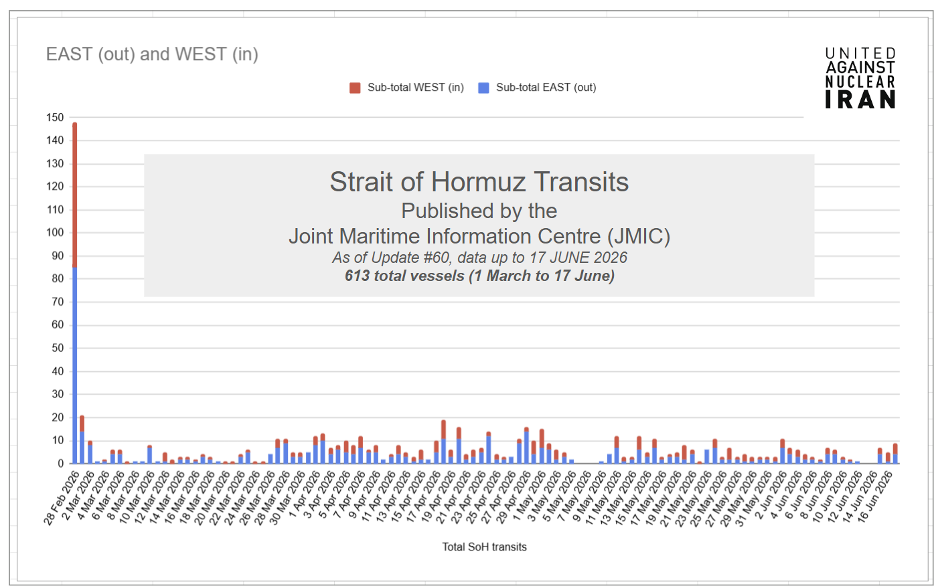This screenshot has width=936, height=588.
Task: Click the y-axis value 130
Action: [x=54, y=164]
